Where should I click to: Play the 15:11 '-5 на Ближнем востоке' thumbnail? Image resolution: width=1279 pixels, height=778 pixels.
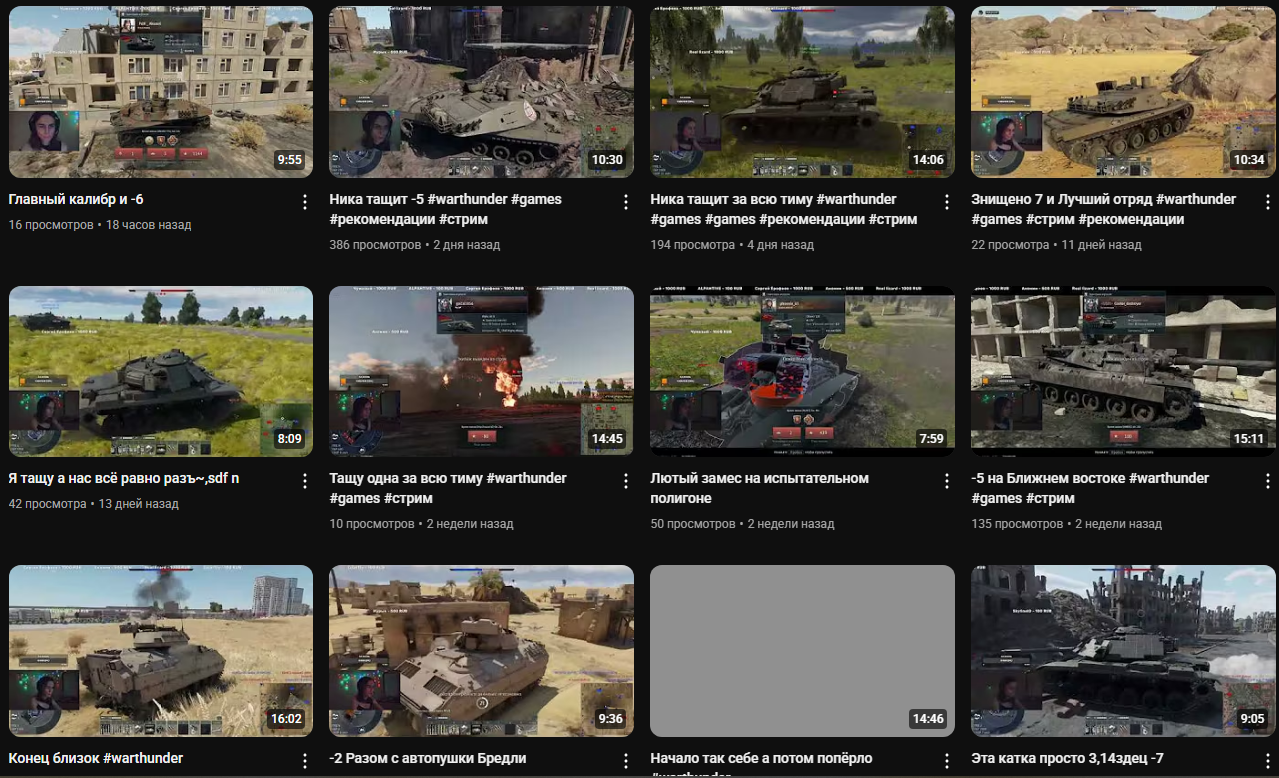click(x=1124, y=371)
